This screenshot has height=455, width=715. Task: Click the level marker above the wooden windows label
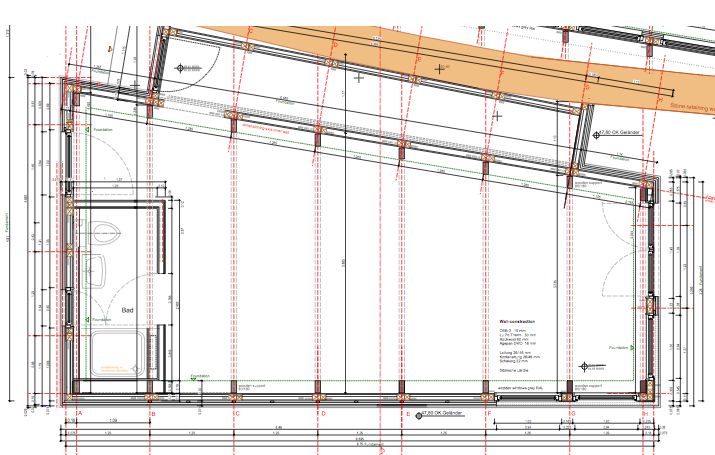tap(584, 366)
